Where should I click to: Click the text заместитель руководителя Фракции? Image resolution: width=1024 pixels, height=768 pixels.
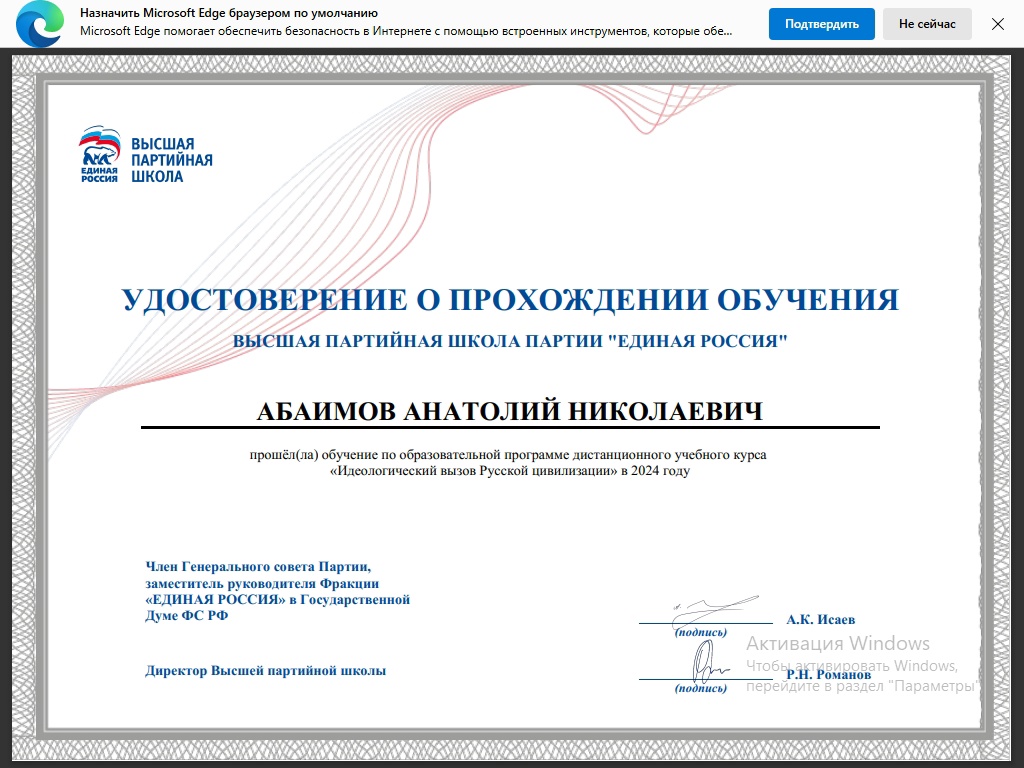click(x=262, y=583)
